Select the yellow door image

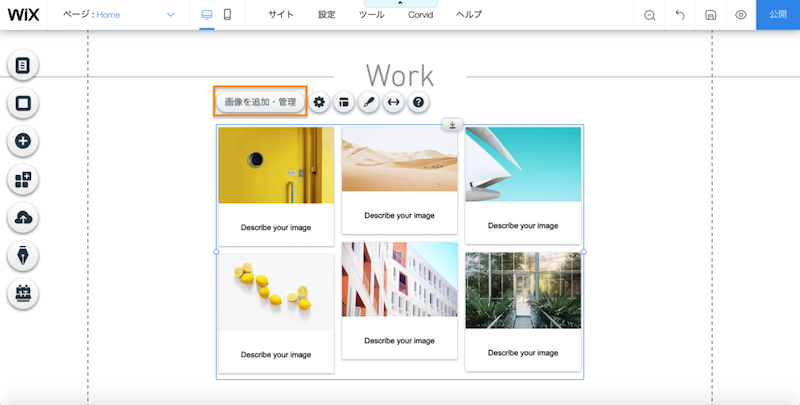[276, 165]
